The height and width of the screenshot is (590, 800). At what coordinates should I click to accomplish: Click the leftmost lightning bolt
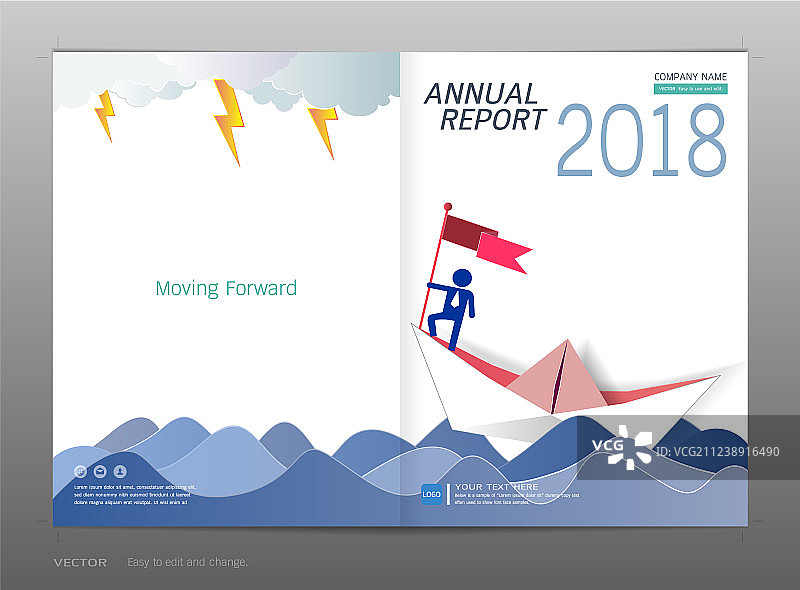pyautogui.click(x=103, y=115)
